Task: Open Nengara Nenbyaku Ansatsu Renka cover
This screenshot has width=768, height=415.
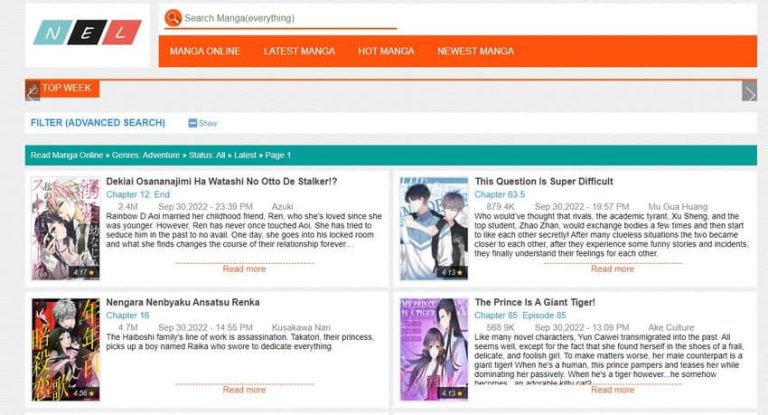Action: pyautogui.click(x=66, y=349)
